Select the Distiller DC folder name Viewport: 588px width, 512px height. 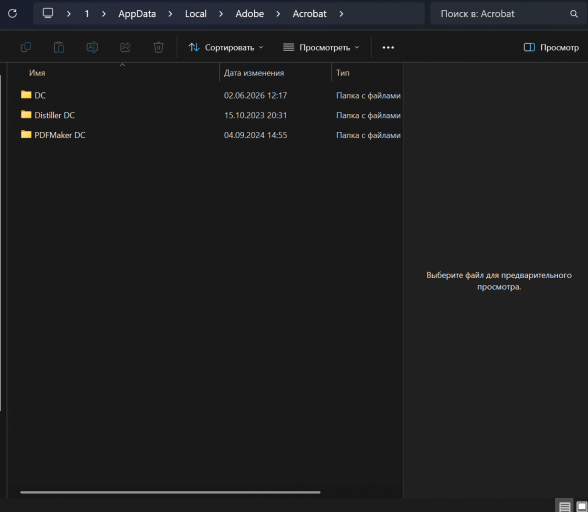coord(55,115)
